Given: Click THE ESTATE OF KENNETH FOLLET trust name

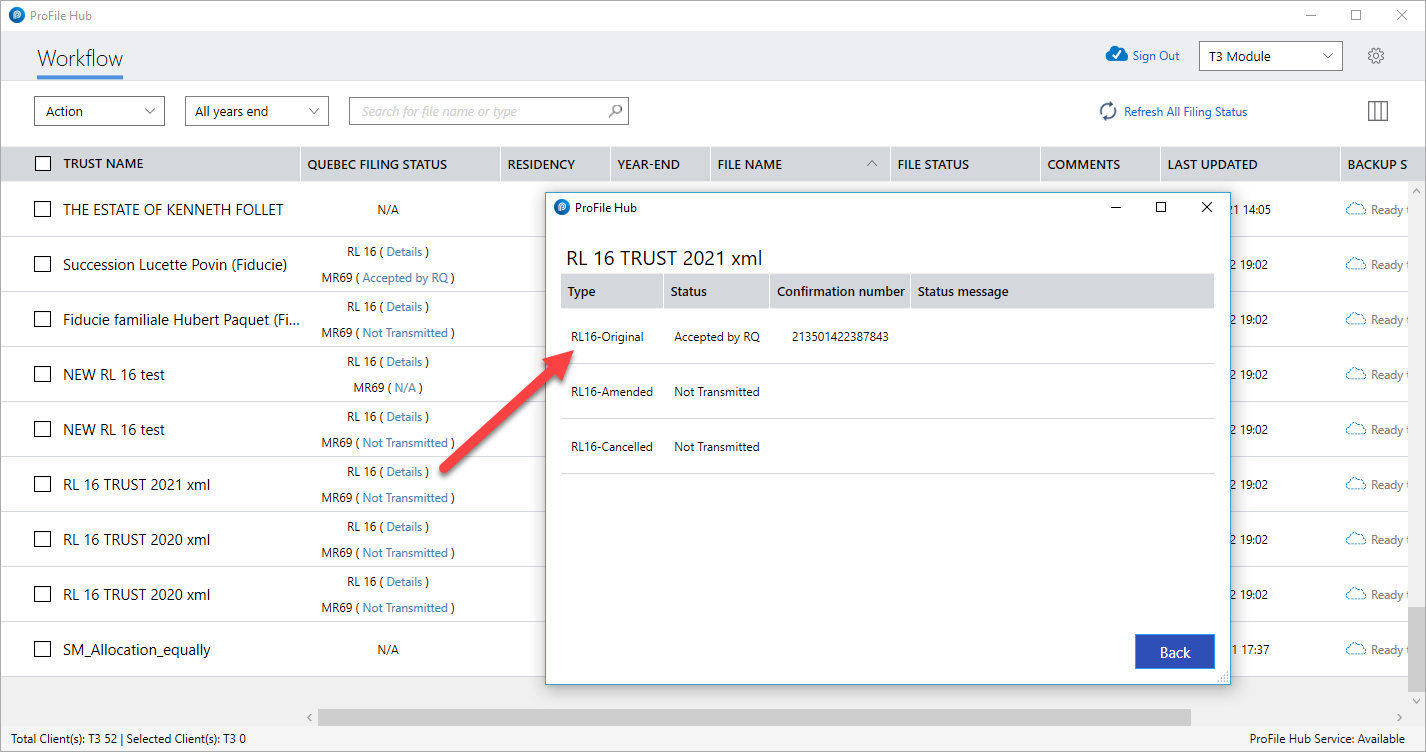Looking at the screenshot, I should (173, 209).
